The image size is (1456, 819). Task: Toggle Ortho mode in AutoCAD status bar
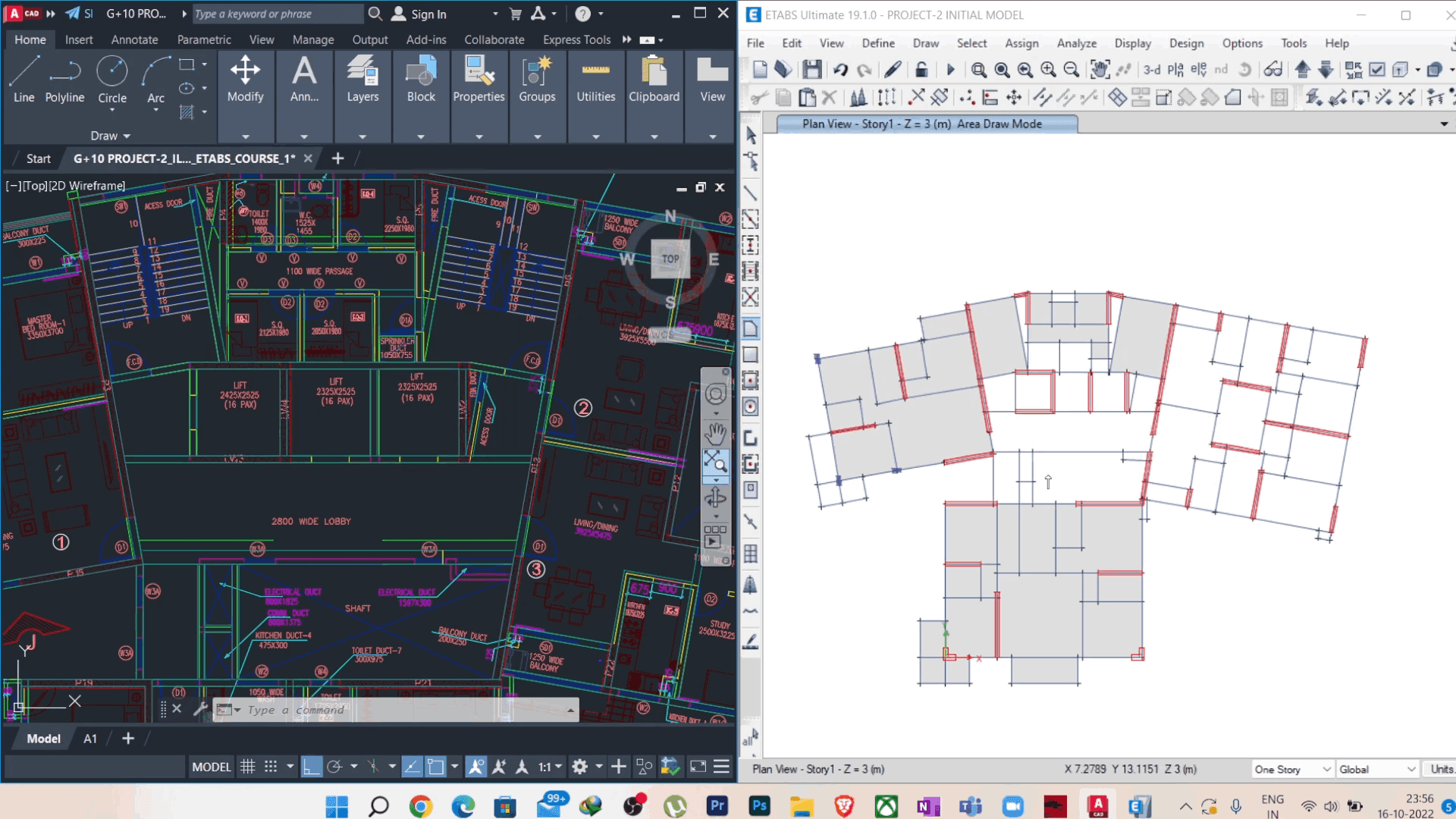pos(311,767)
